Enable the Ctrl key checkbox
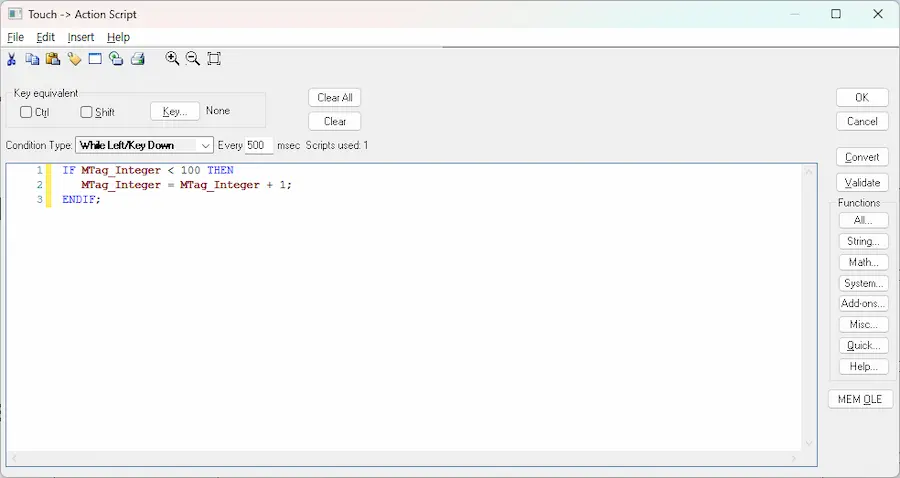The image size is (900, 478). click(26, 112)
